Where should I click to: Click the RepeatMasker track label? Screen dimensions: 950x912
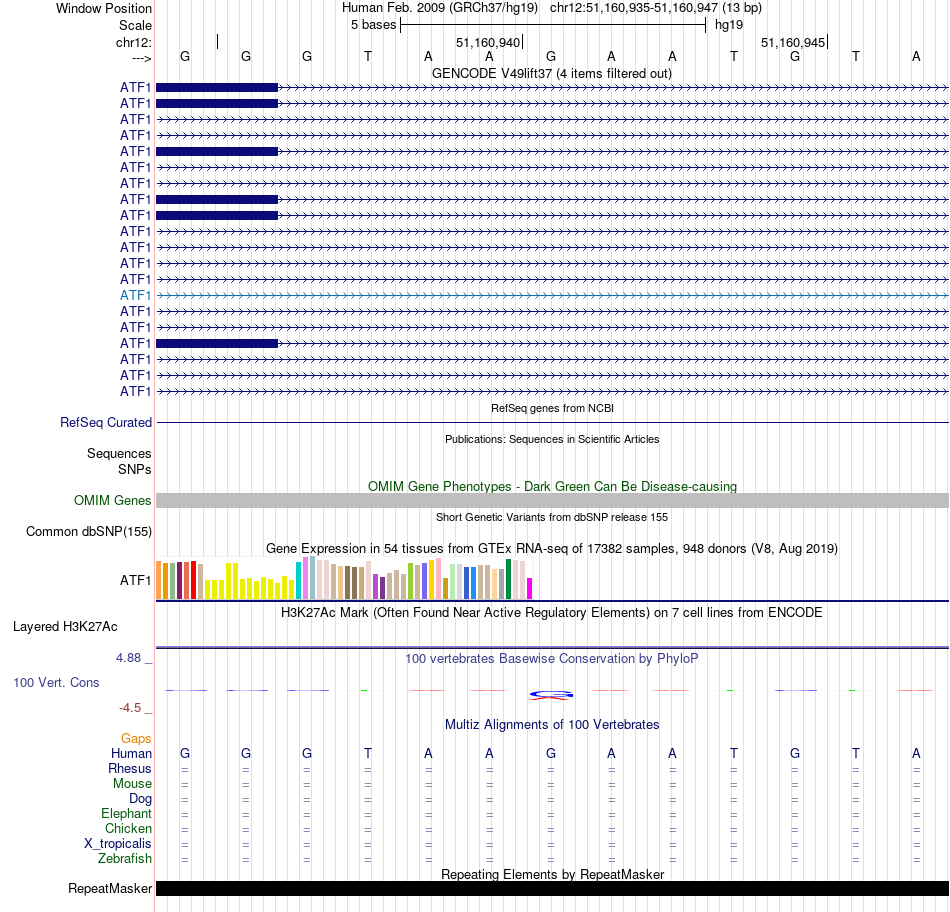110,889
